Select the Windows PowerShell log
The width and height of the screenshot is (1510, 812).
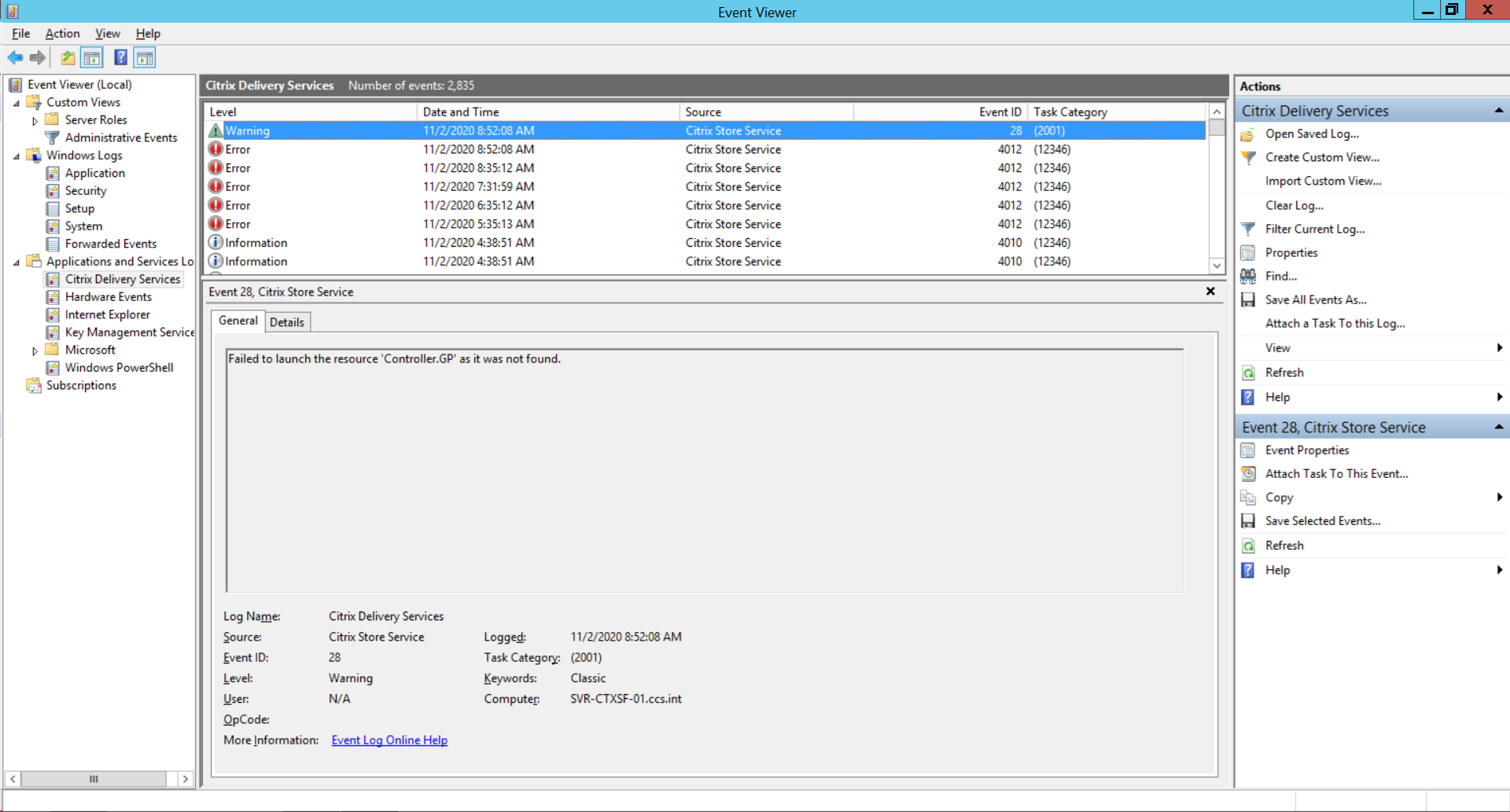[x=120, y=368]
